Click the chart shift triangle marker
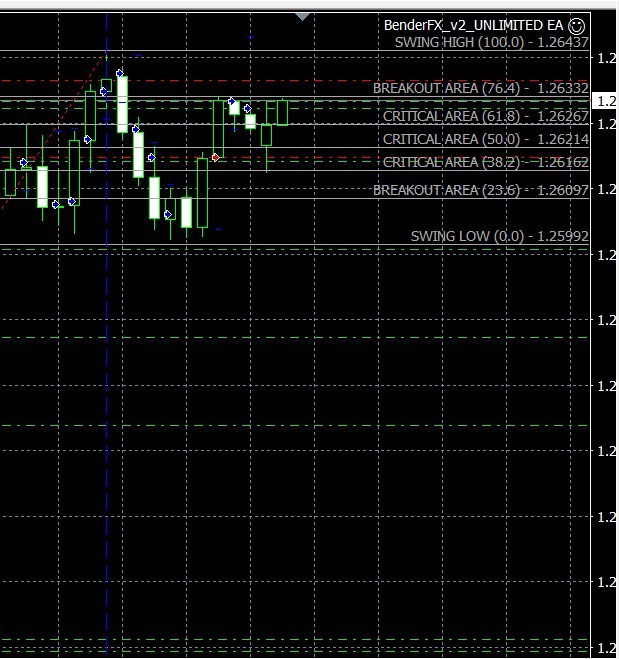 (x=303, y=16)
